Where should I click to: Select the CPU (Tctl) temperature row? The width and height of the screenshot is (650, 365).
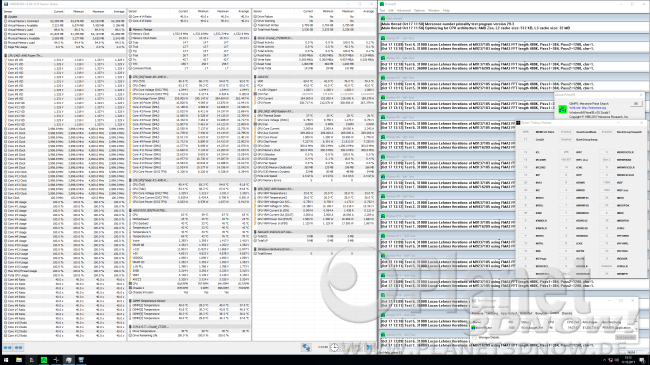coord(189,81)
